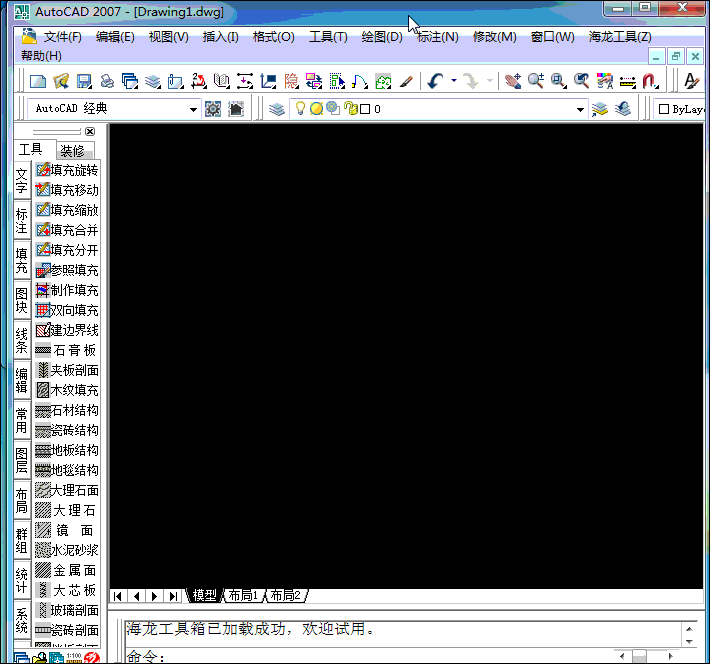Viewport: 710px width, 664px height.
Task: Open the 编辑(E) menu
Action: pyautogui.click(x=115, y=37)
